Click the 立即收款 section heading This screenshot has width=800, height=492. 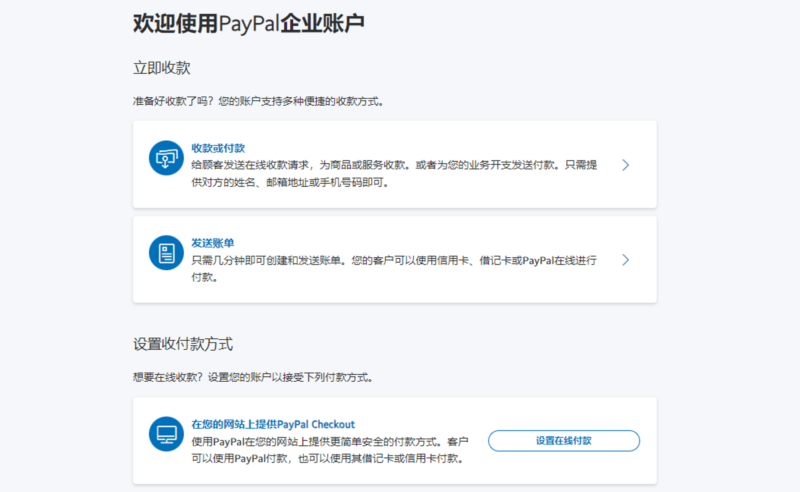coord(162,68)
